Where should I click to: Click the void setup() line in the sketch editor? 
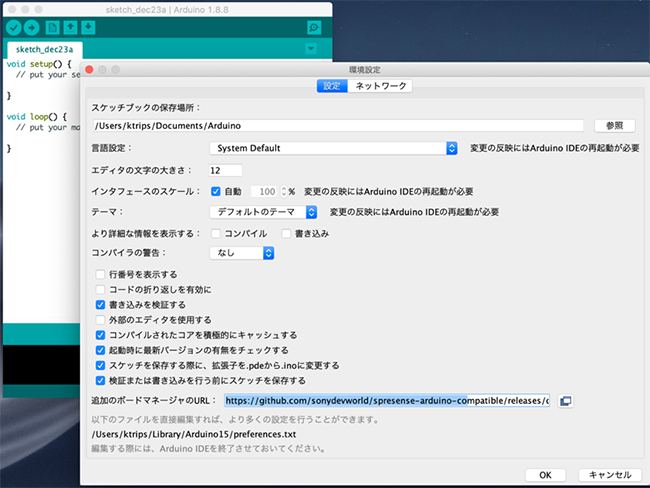pos(39,64)
